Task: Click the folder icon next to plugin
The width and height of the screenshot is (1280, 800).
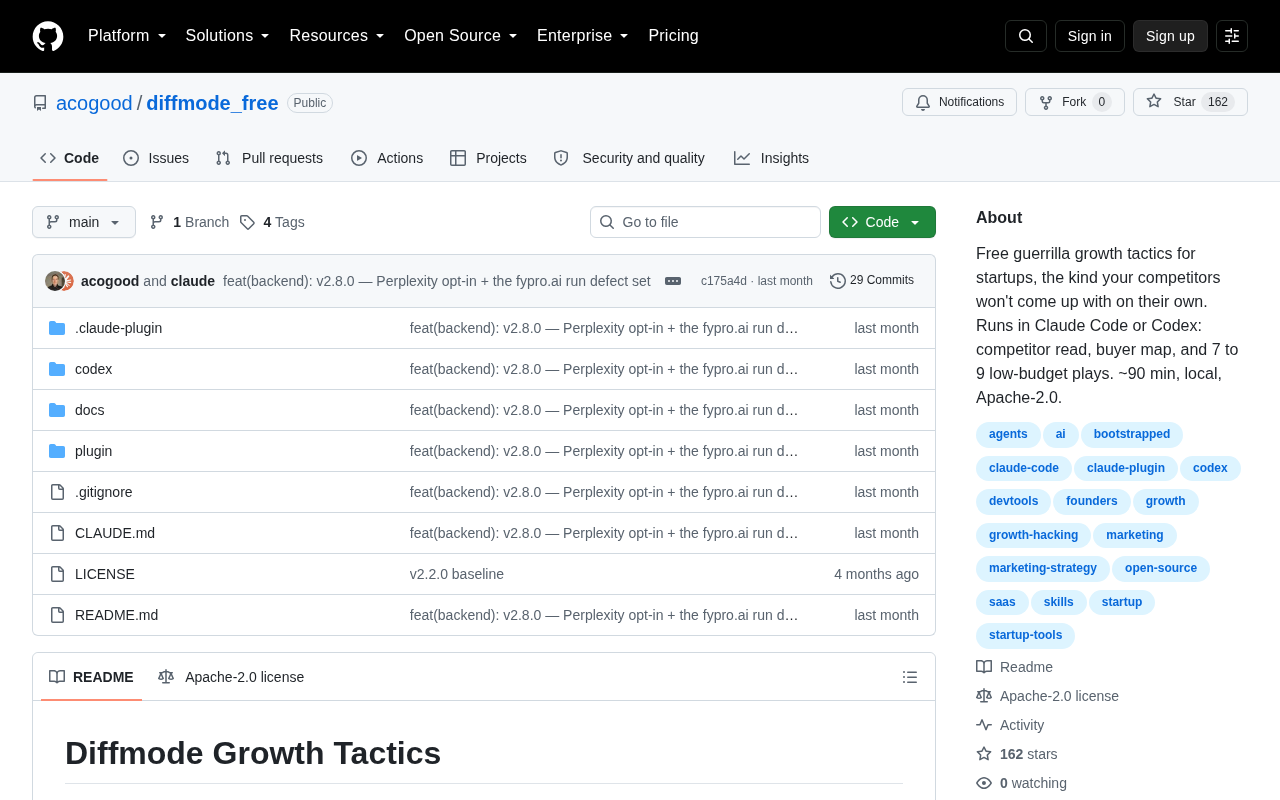Action: [57, 451]
